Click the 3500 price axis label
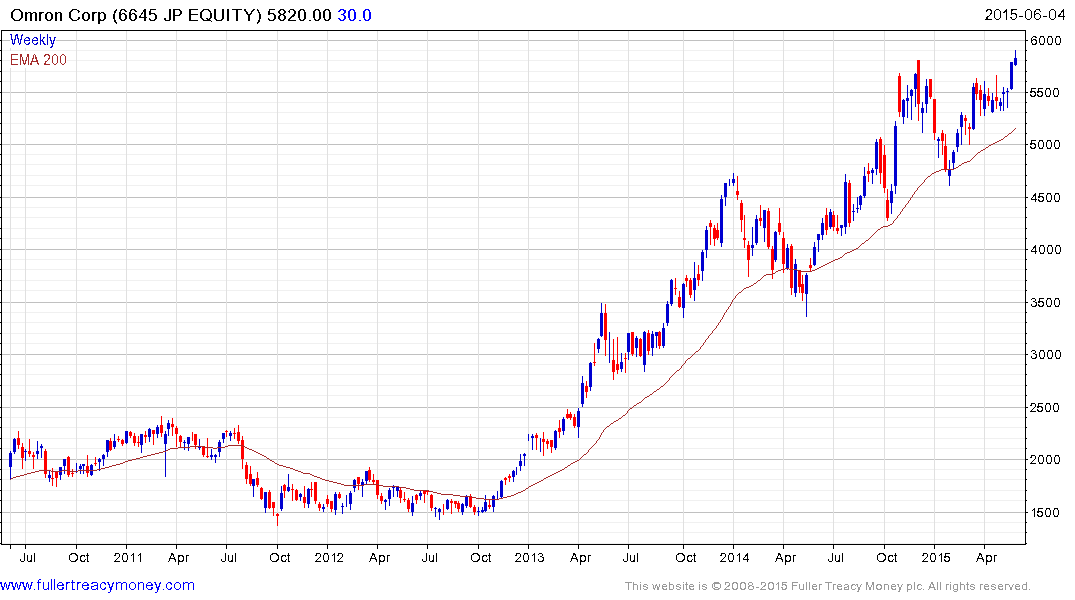Viewport: 1075px width, 600px height. (x=1046, y=302)
